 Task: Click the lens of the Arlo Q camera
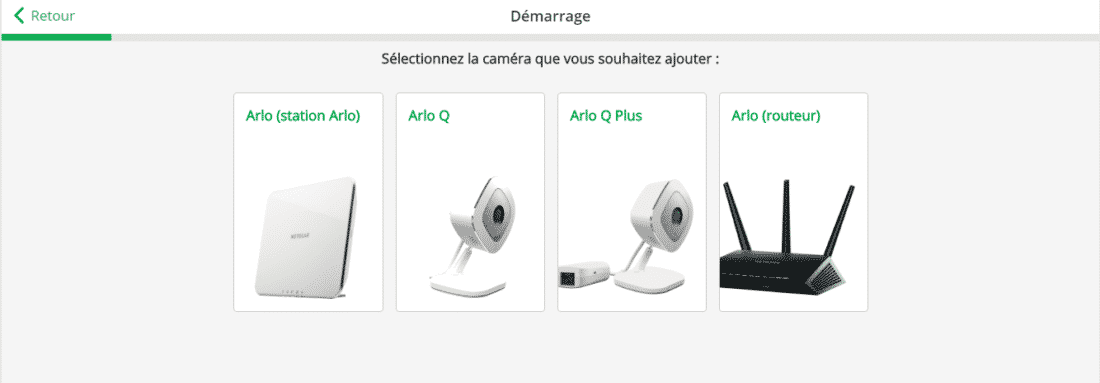coord(498,211)
